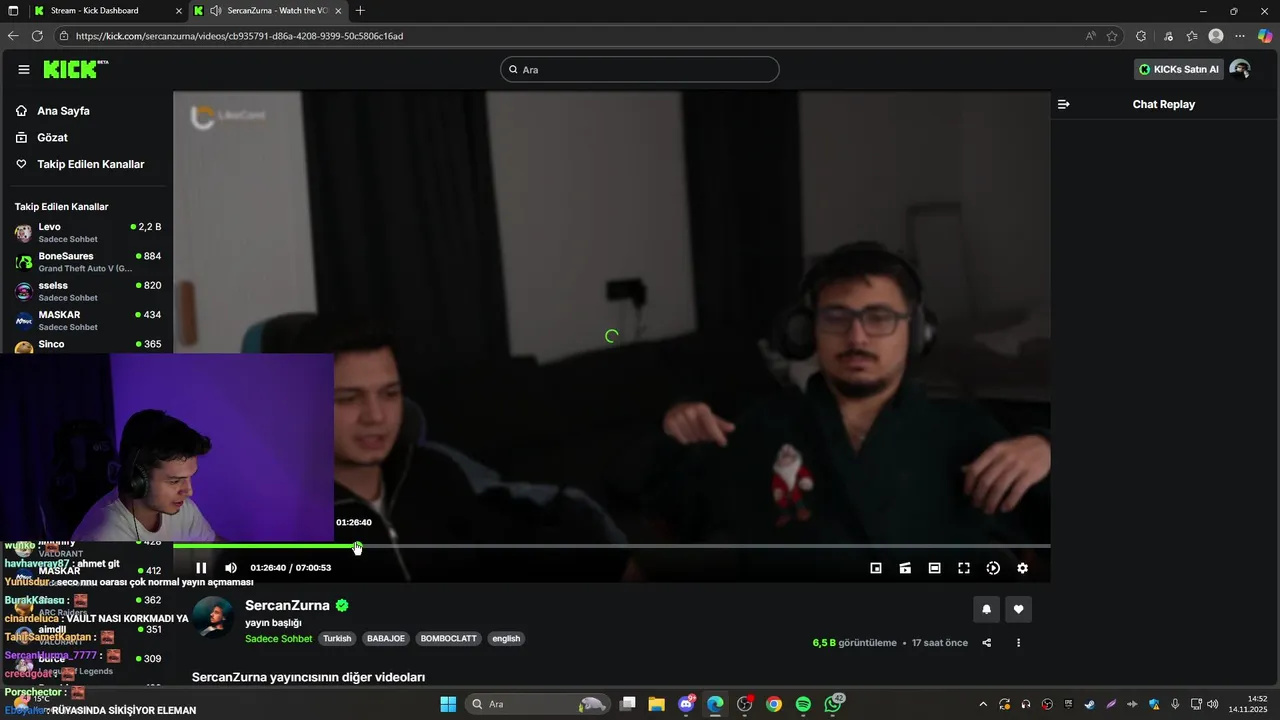Open the user profile avatar menu
This screenshot has width=1280, height=720.
click(x=1240, y=69)
